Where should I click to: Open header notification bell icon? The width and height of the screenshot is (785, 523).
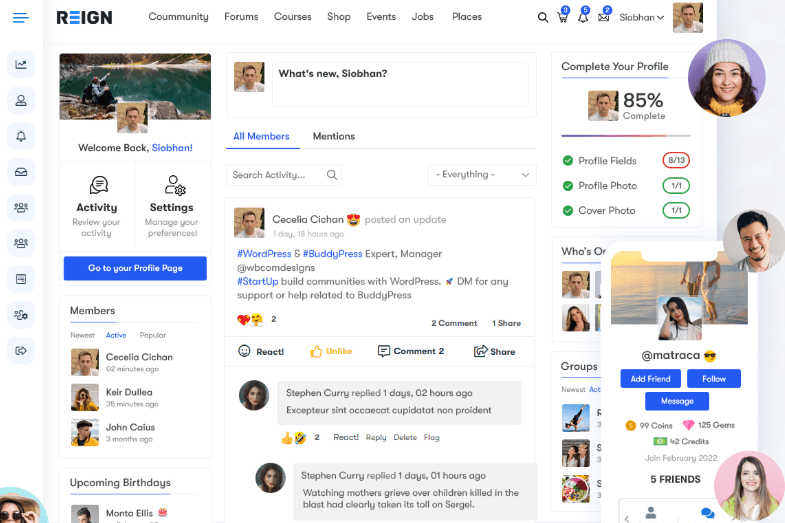coord(583,17)
